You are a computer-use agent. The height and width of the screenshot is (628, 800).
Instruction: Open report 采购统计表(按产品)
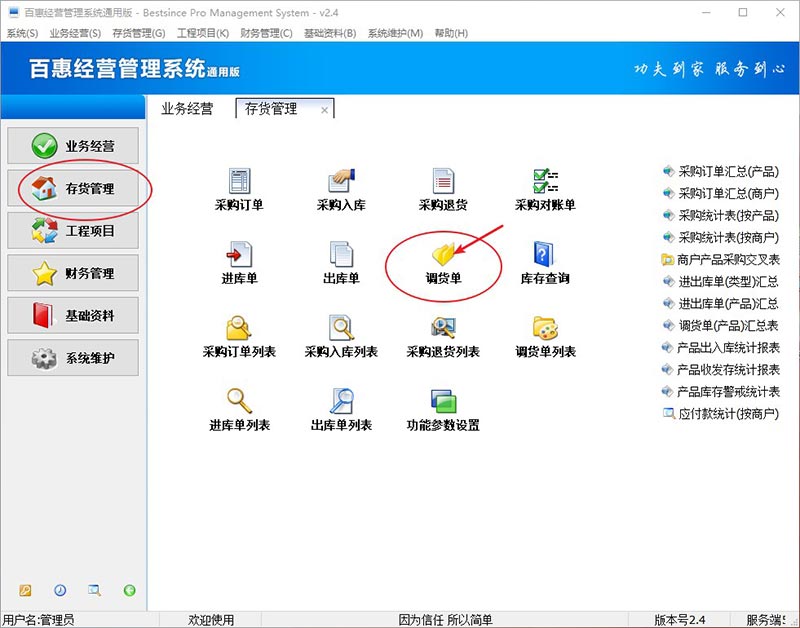click(721, 215)
